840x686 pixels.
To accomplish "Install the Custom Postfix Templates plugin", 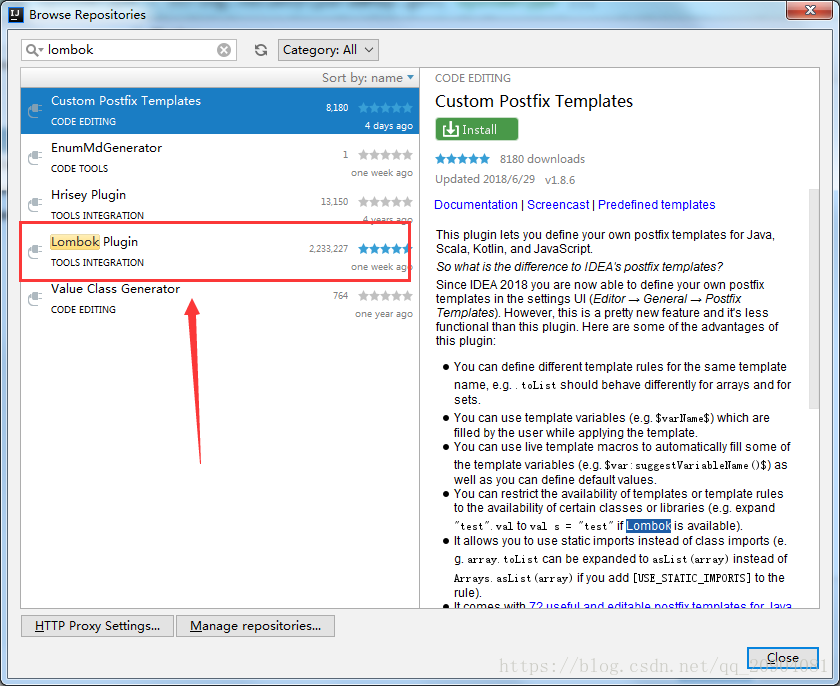I will [x=477, y=129].
